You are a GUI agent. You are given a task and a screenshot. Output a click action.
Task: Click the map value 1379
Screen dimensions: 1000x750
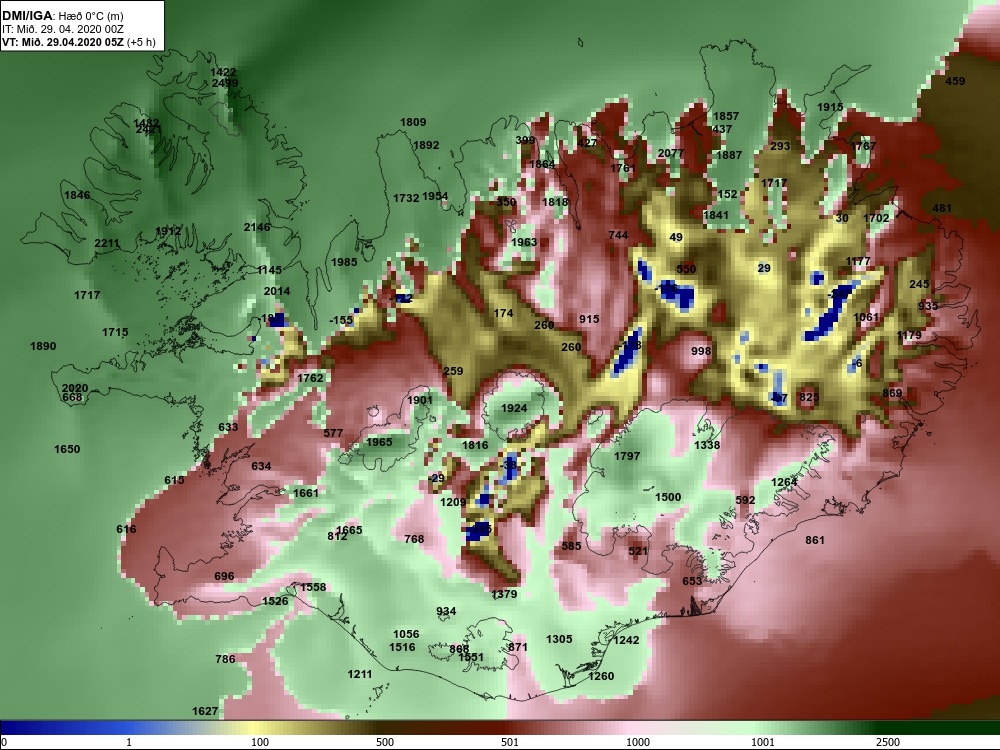click(504, 594)
